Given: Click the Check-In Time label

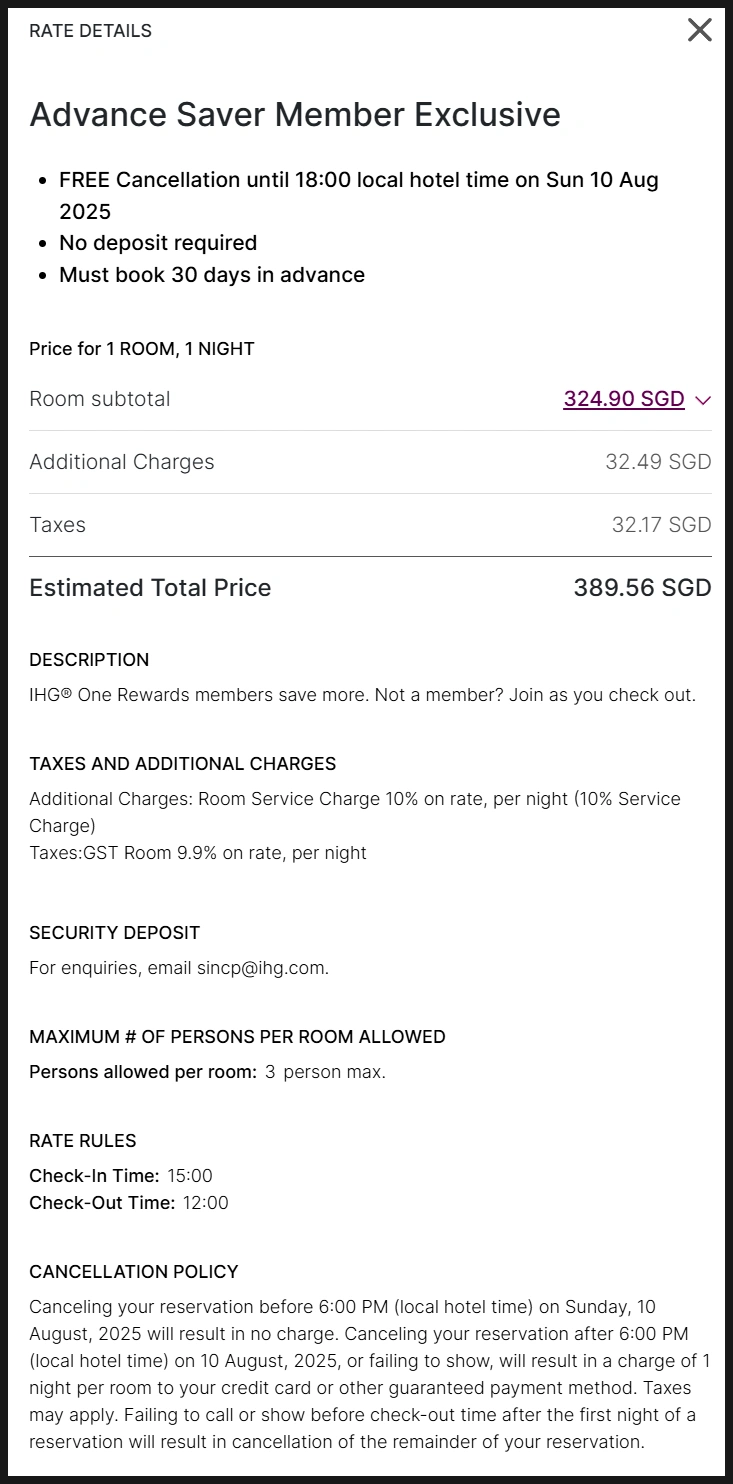Looking at the screenshot, I should tap(94, 1176).
